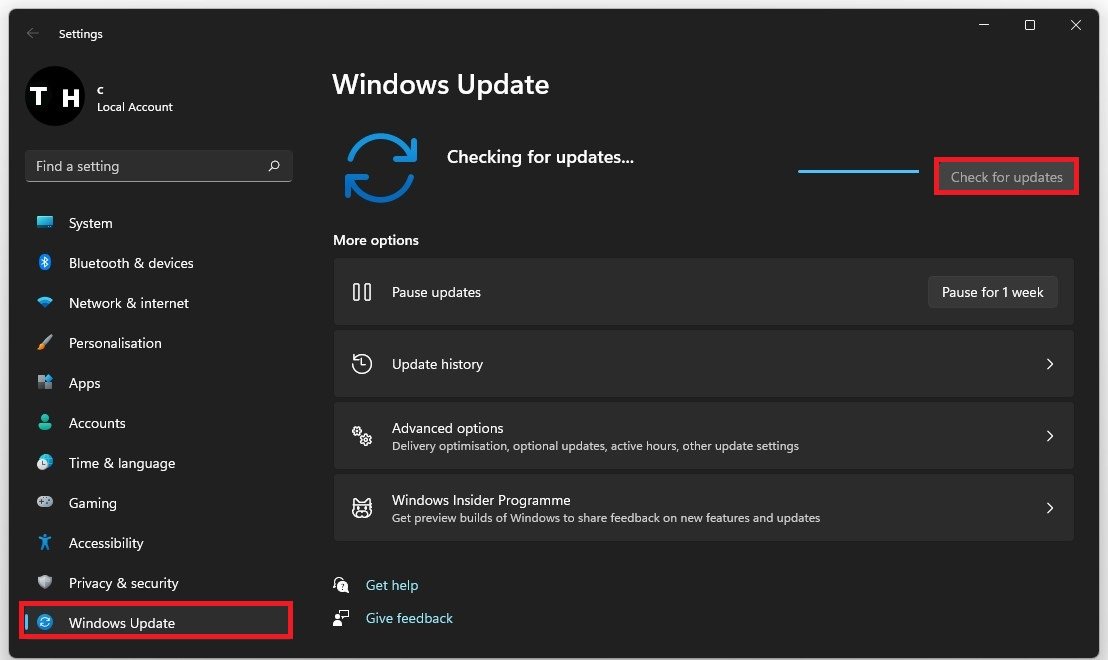Click the Accessibility figure icon
Viewport: 1108px width, 660px height.
point(45,542)
